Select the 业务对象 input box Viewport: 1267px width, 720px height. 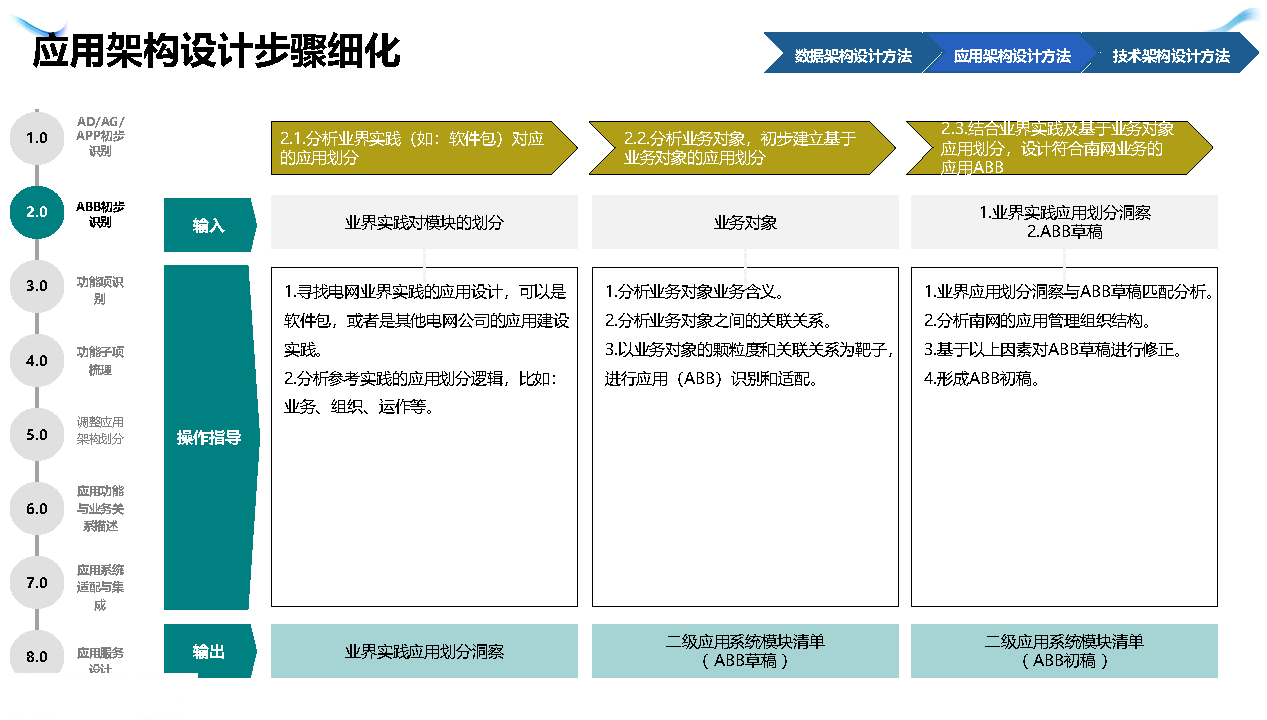click(x=745, y=222)
